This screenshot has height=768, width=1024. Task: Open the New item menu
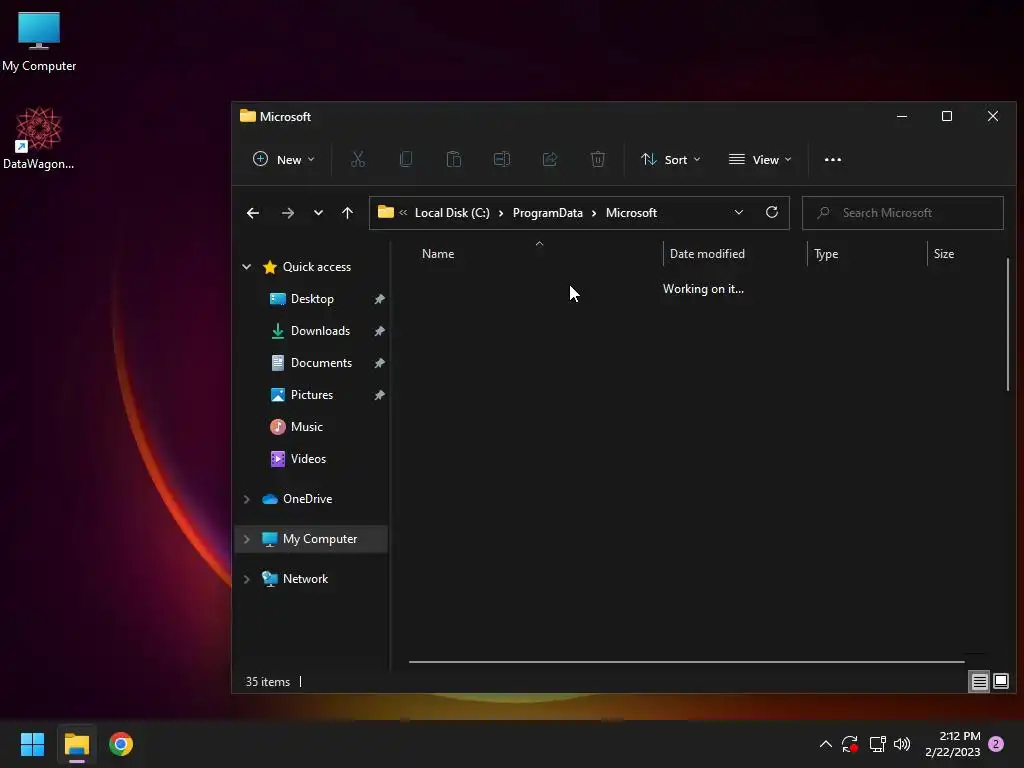coord(283,159)
